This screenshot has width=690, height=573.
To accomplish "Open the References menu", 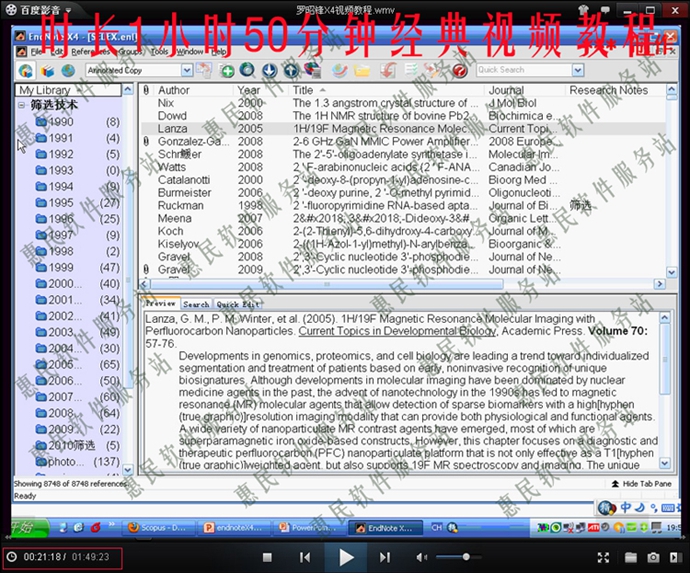I will tap(91, 52).
